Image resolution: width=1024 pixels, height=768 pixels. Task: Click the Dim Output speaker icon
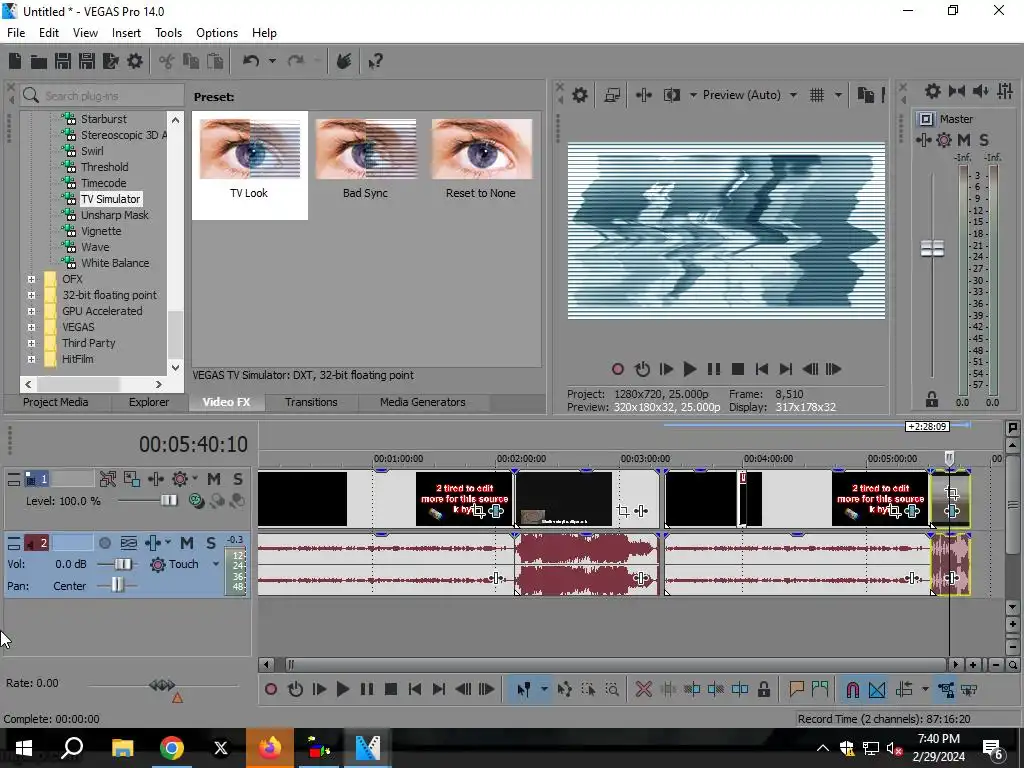click(x=980, y=91)
